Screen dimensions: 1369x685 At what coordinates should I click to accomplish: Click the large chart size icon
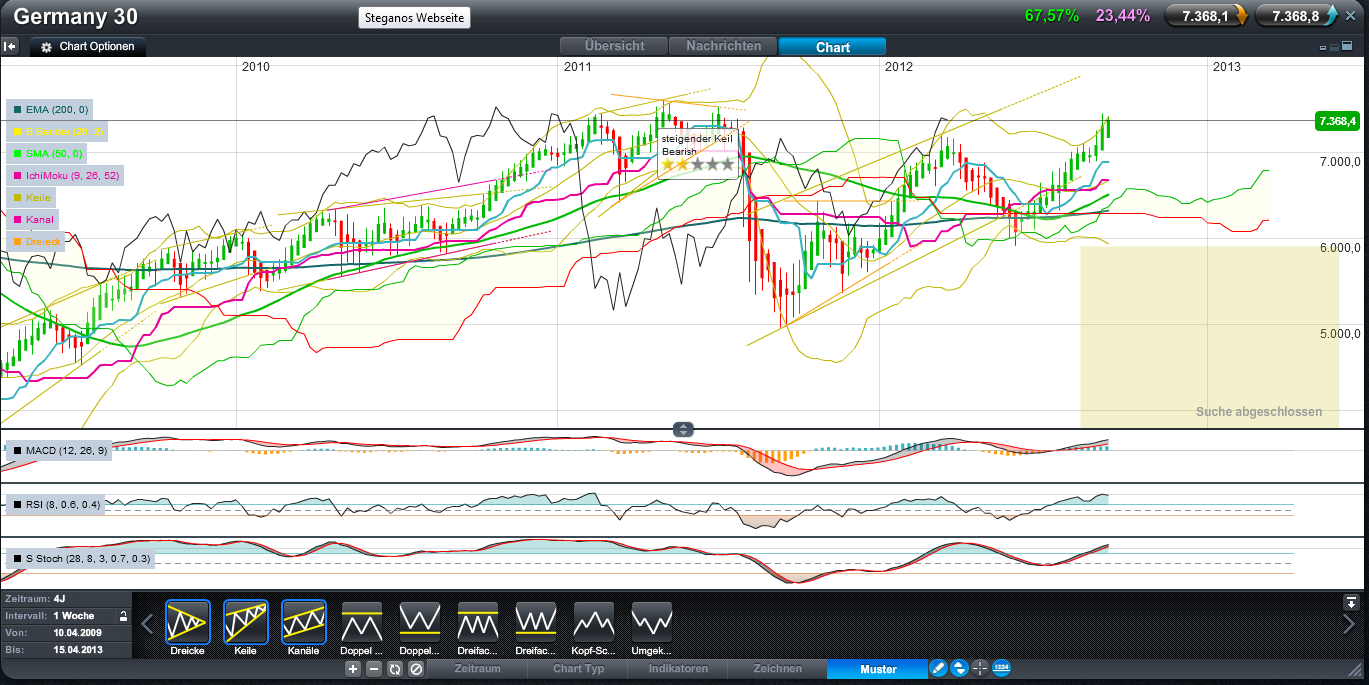tap(1346, 47)
